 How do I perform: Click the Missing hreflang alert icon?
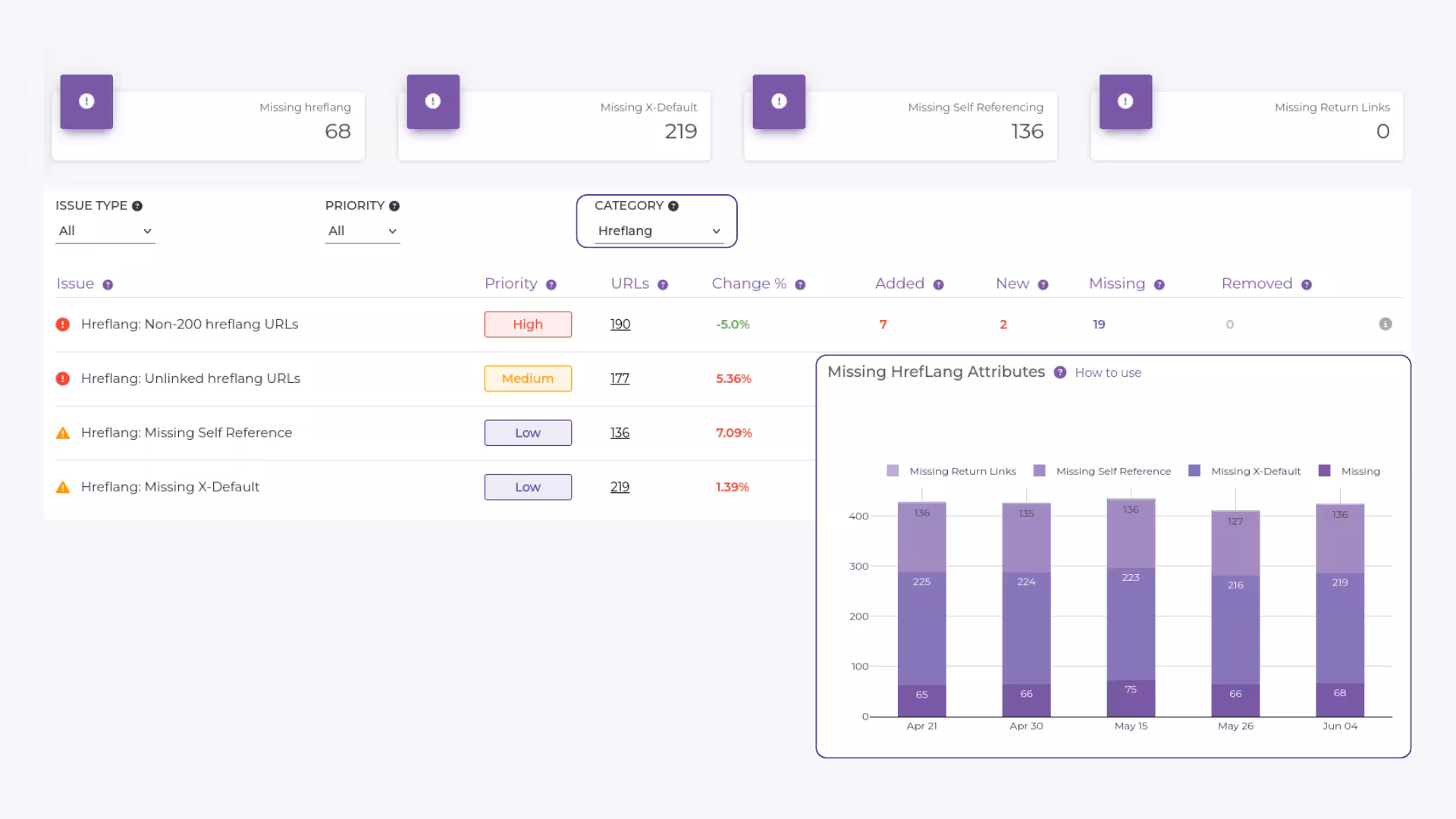coord(86,101)
